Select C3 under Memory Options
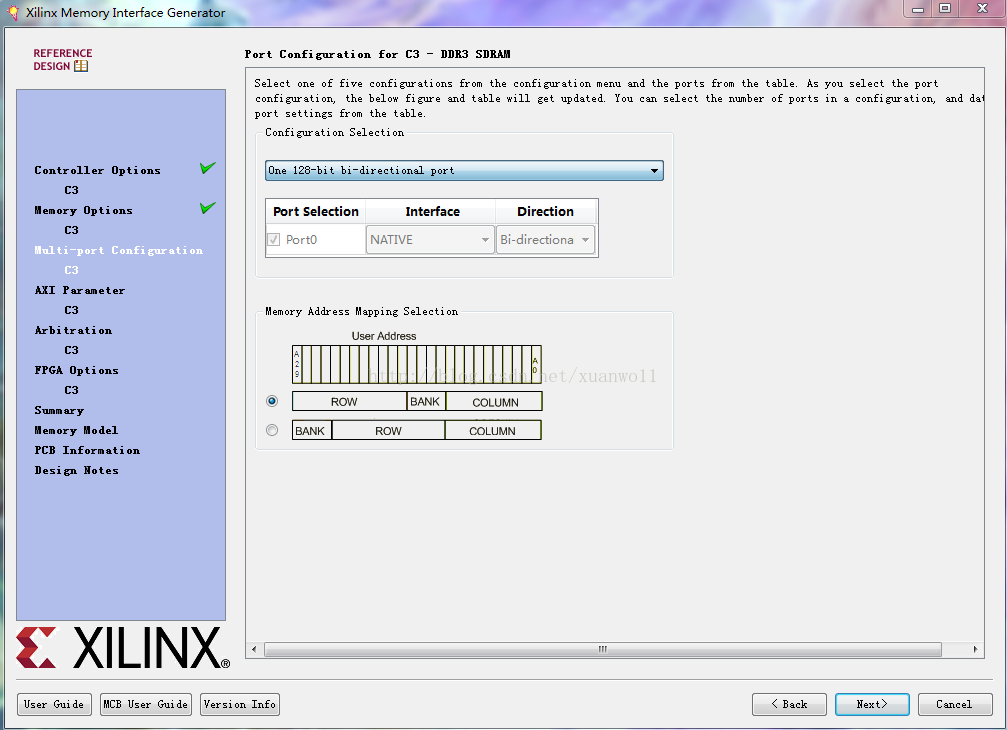The image size is (1007, 730). 71,230
